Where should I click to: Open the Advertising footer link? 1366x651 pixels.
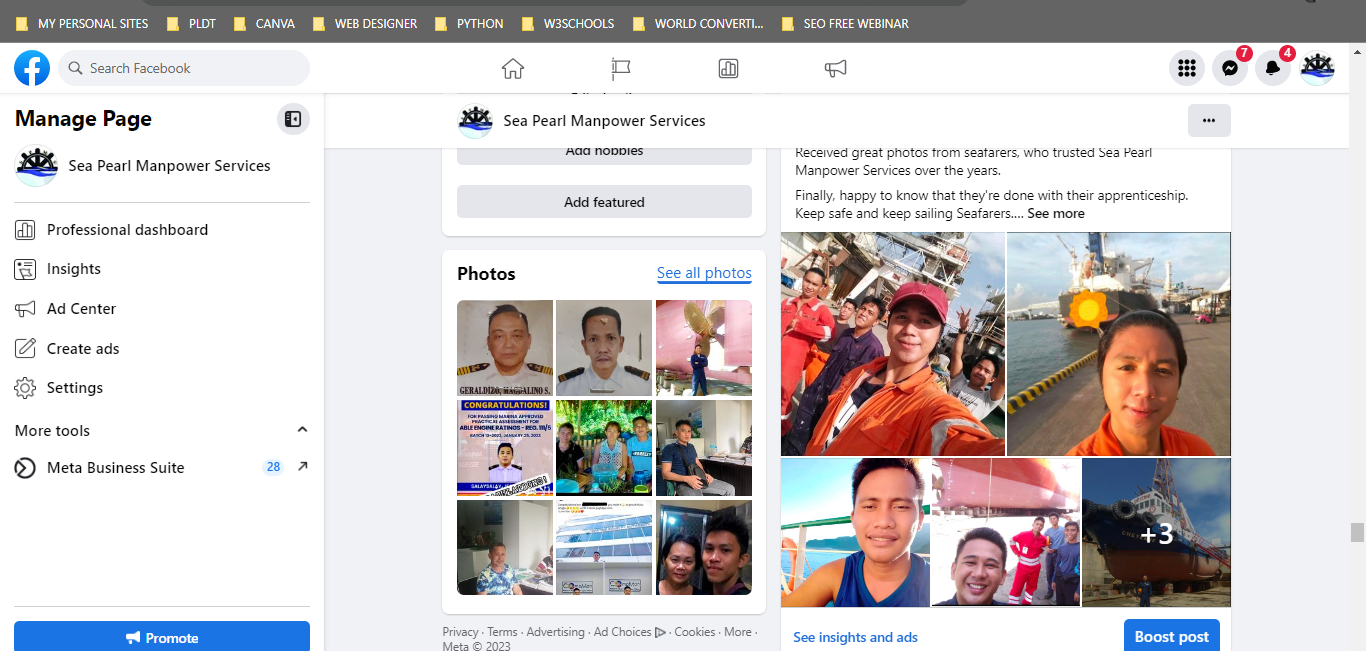pos(555,632)
